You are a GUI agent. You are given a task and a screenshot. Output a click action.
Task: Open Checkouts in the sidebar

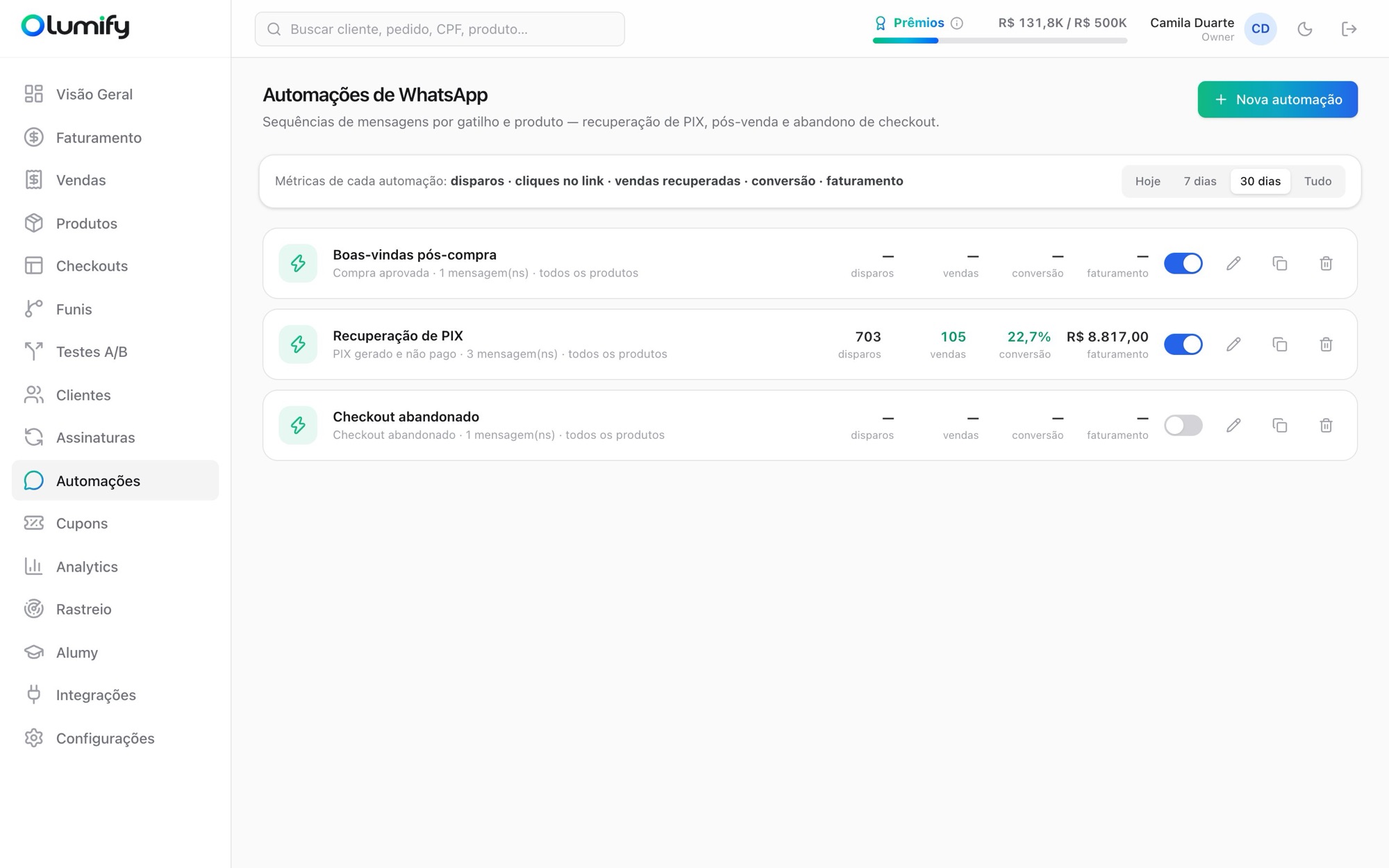pyautogui.click(x=115, y=266)
